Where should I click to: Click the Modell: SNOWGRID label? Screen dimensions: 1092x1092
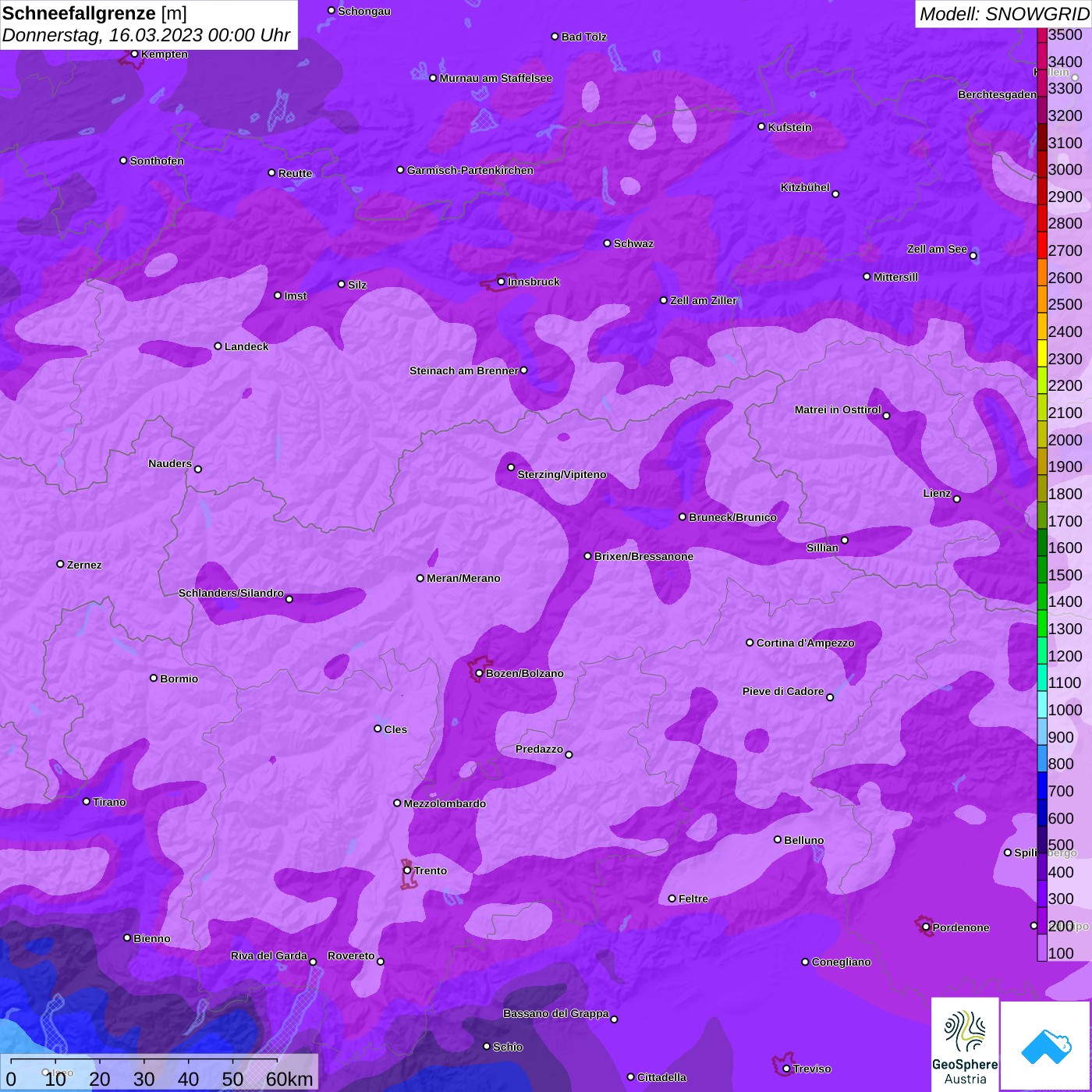1004,14
